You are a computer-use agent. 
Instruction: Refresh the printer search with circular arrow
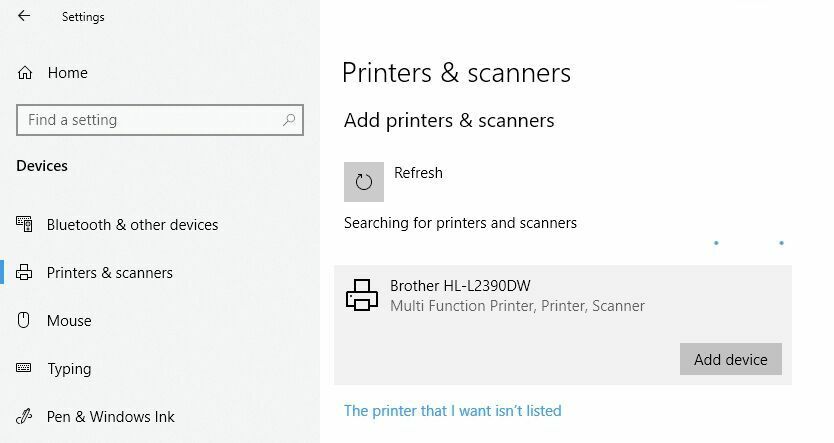click(x=364, y=182)
